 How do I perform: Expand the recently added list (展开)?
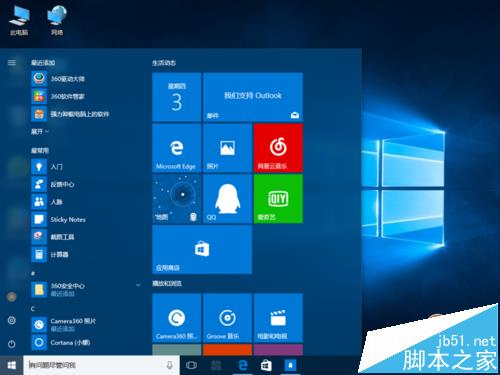pos(40,132)
